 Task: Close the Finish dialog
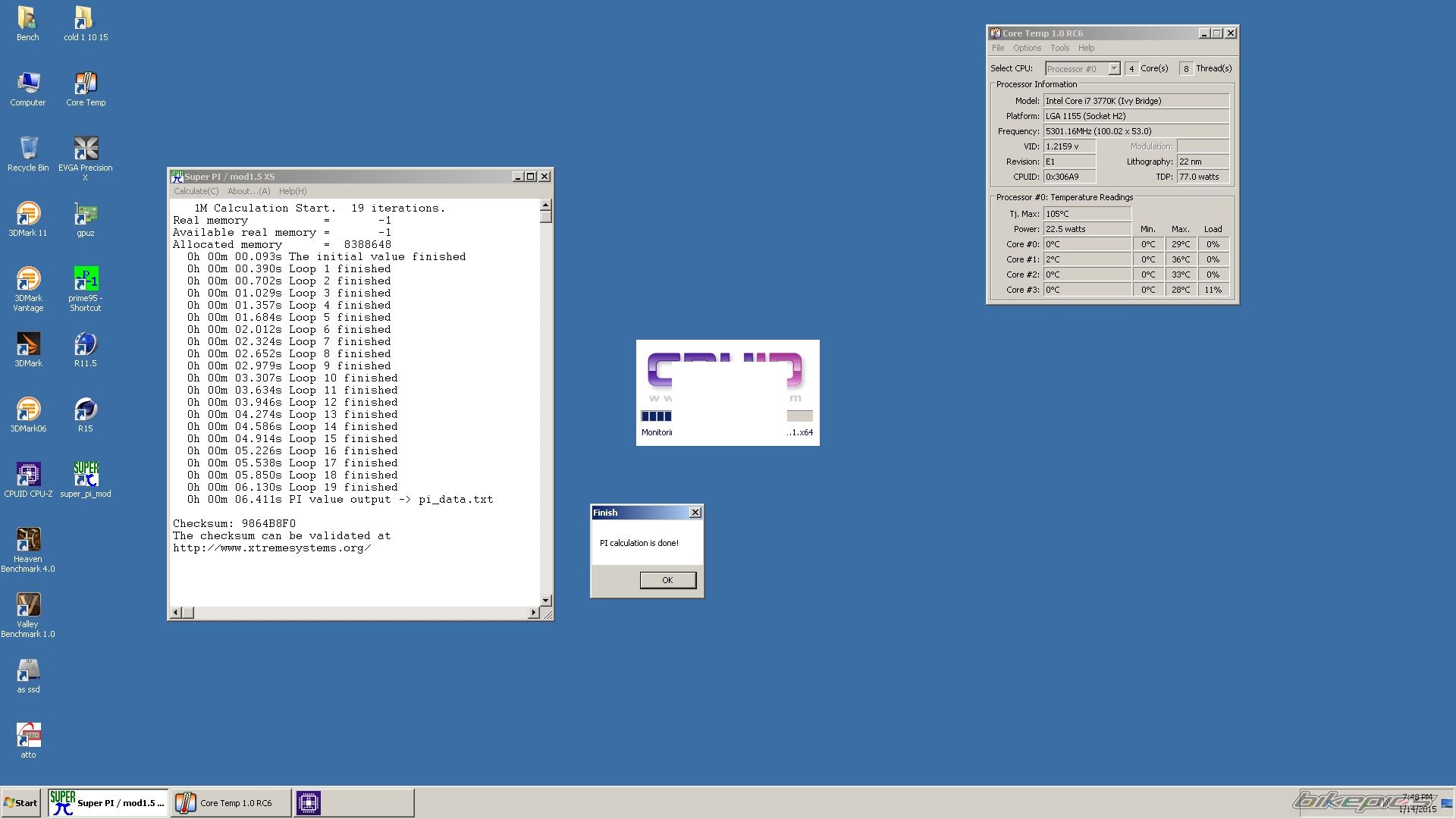695,513
